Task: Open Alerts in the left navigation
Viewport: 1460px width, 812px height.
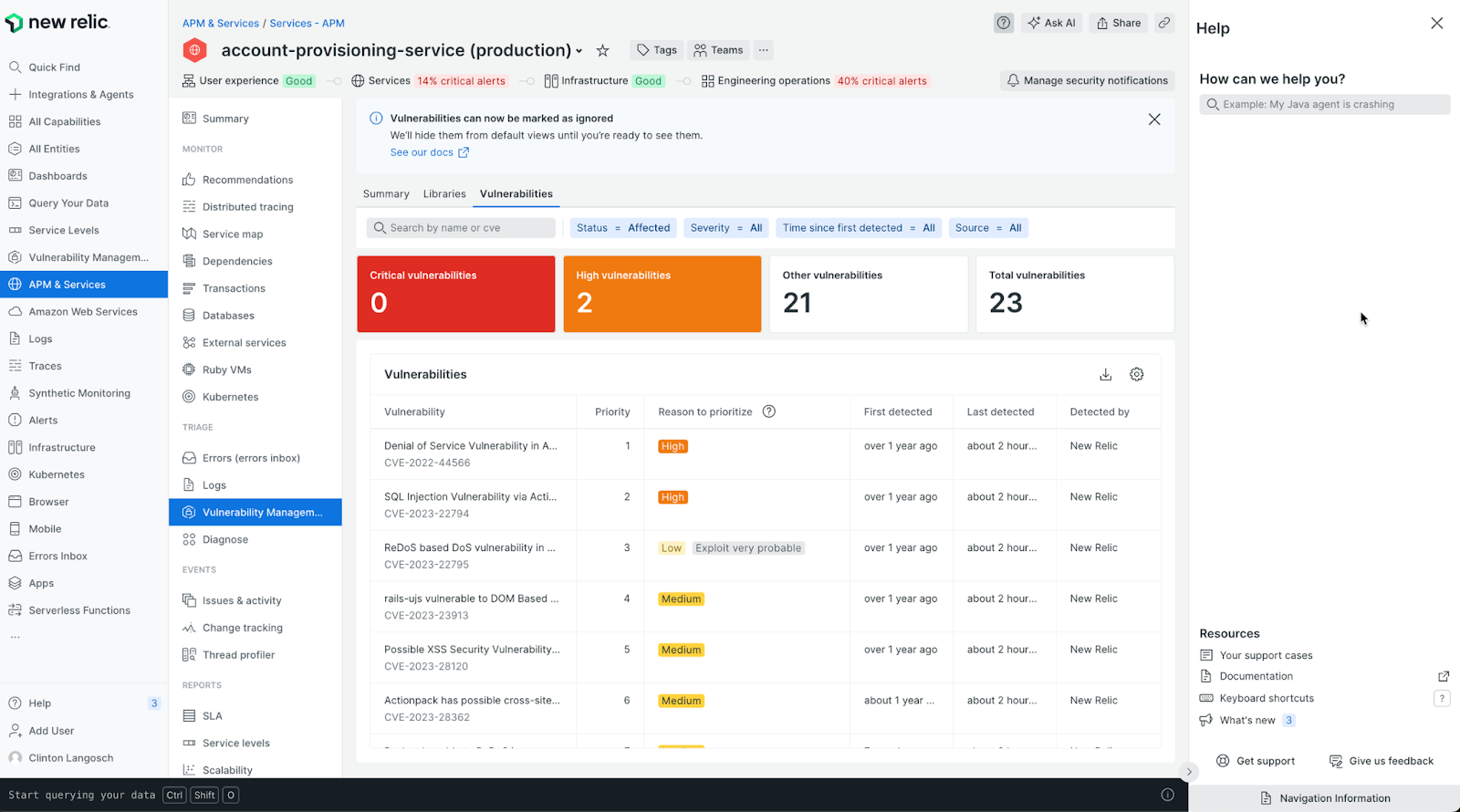Action: [x=84, y=421]
